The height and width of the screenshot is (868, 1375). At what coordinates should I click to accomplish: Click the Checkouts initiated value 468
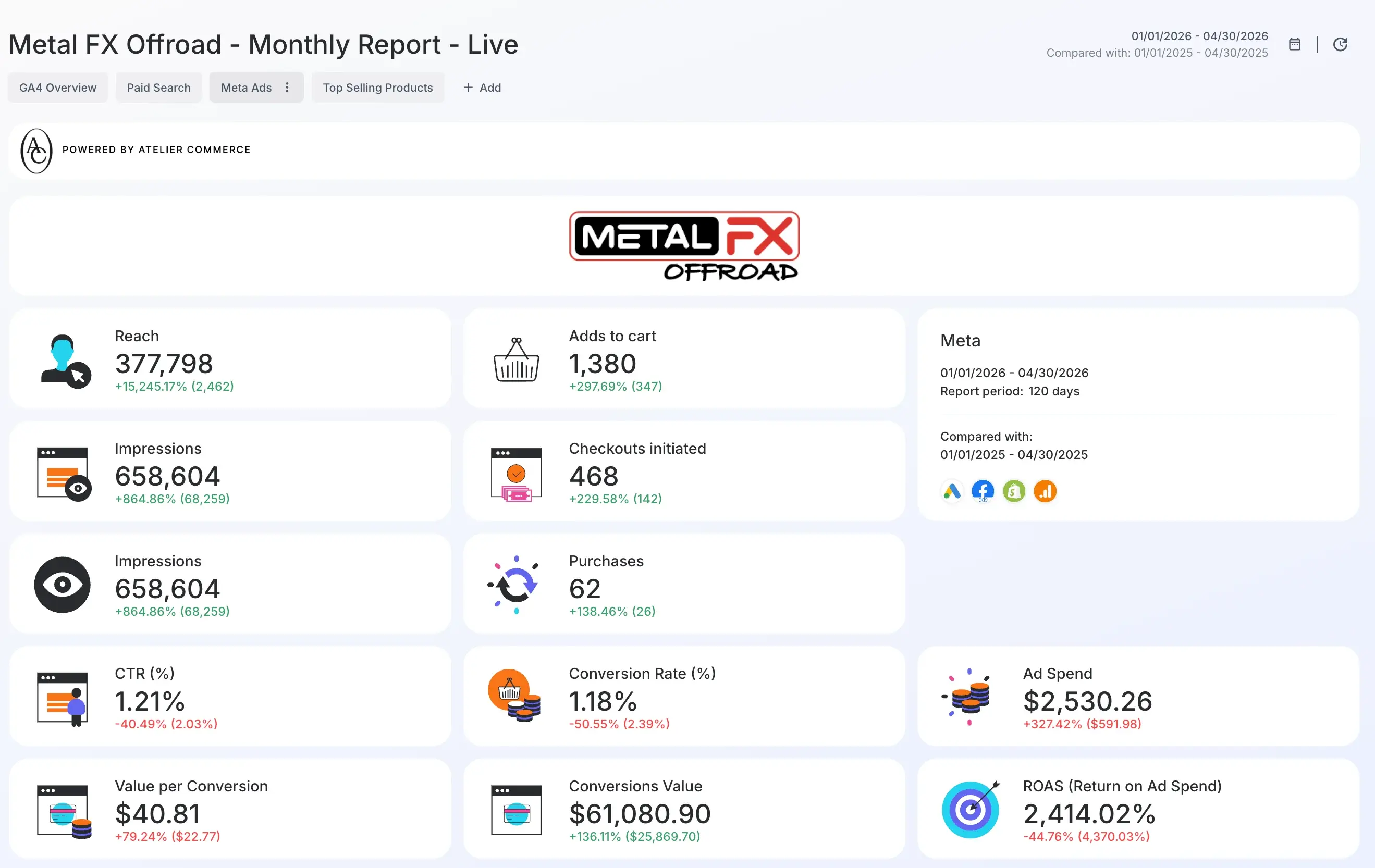tap(594, 476)
